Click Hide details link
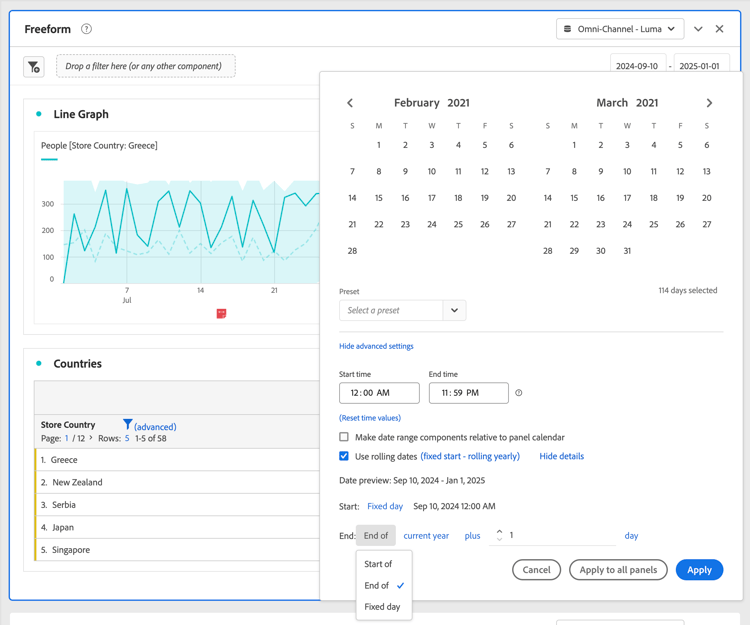The width and height of the screenshot is (750, 625). click(562, 456)
